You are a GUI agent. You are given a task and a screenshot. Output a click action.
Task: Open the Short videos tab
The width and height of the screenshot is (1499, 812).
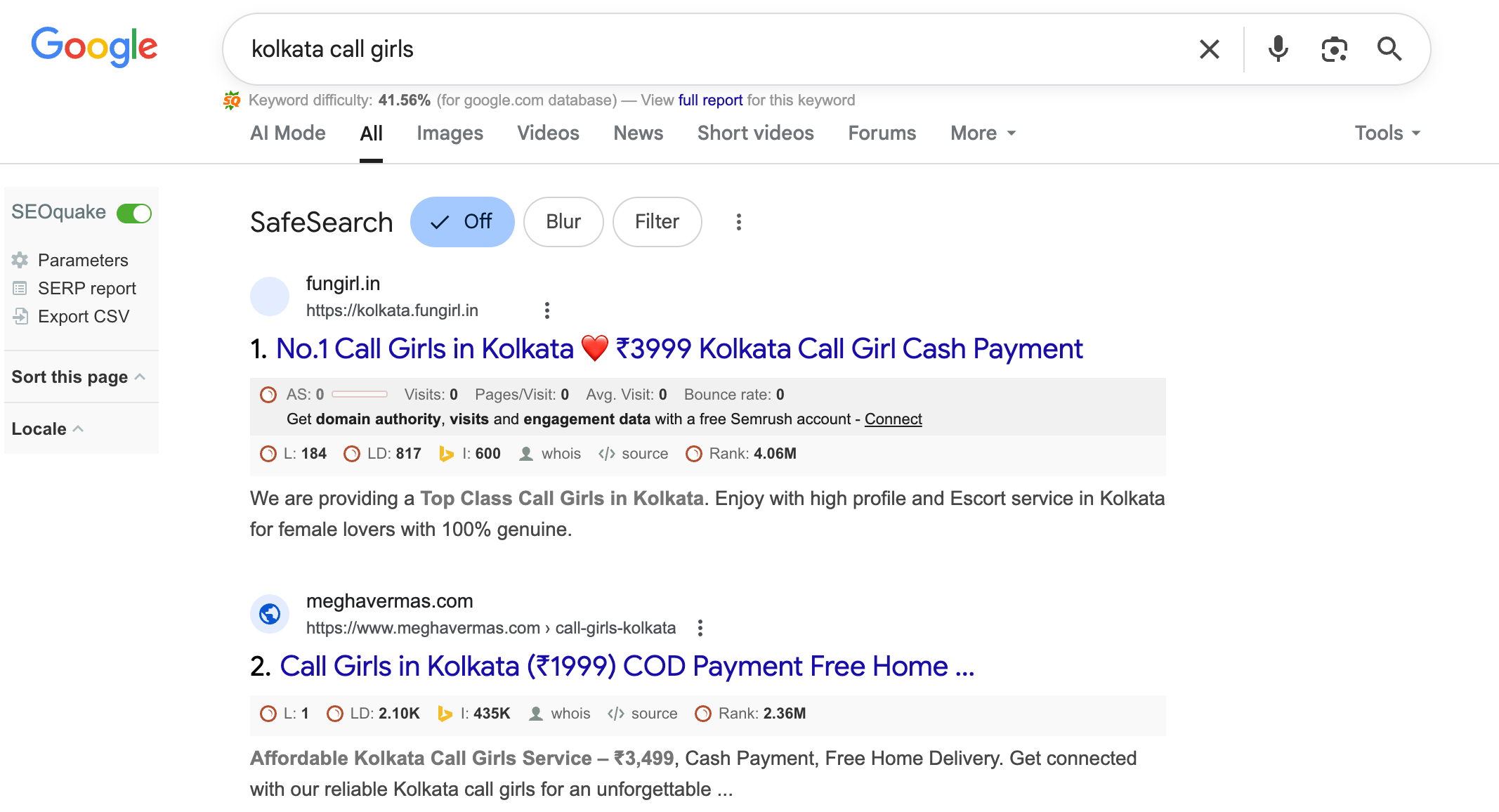(x=755, y=133)
